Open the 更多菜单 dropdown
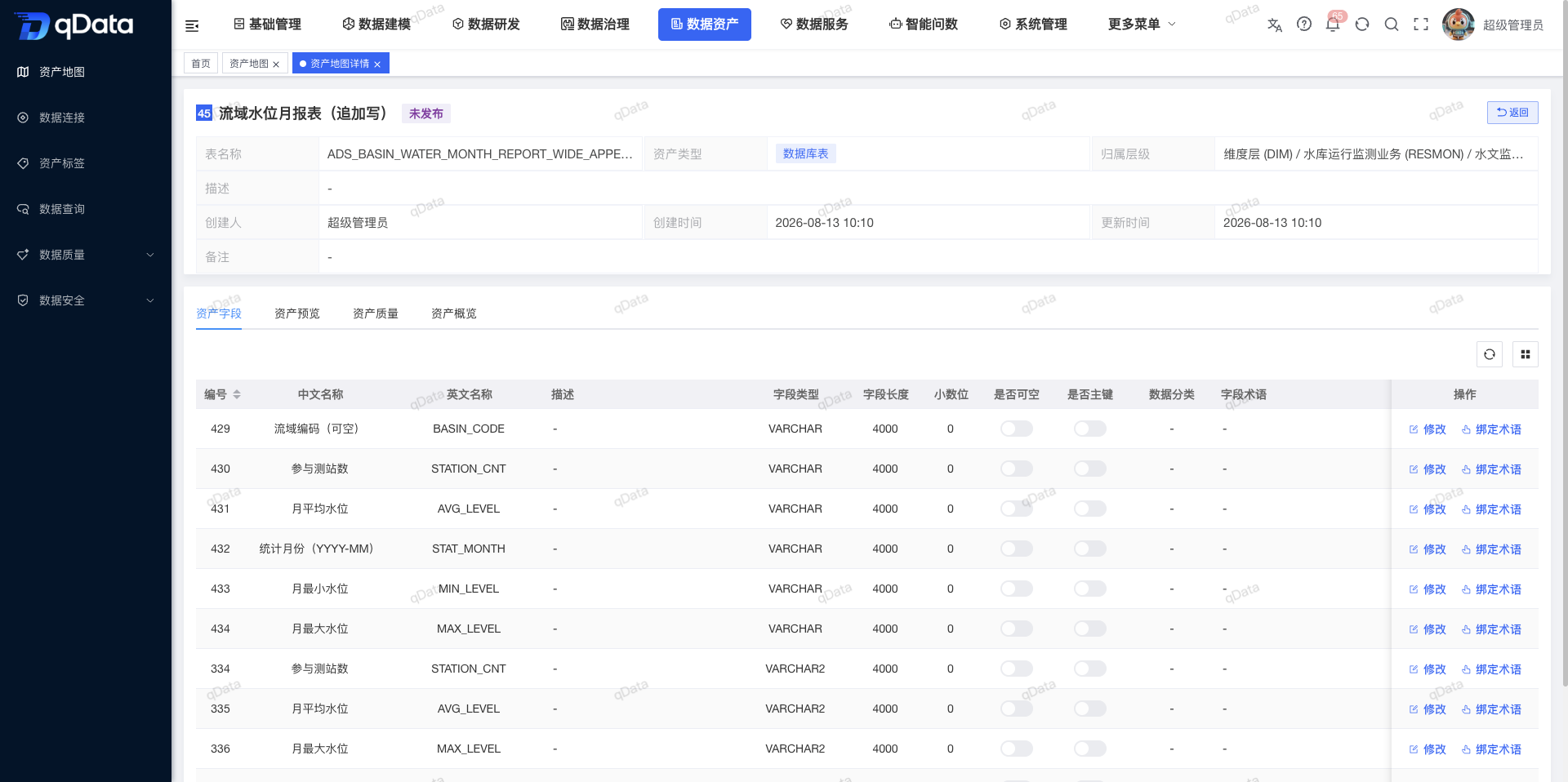 coord(1142,24)
